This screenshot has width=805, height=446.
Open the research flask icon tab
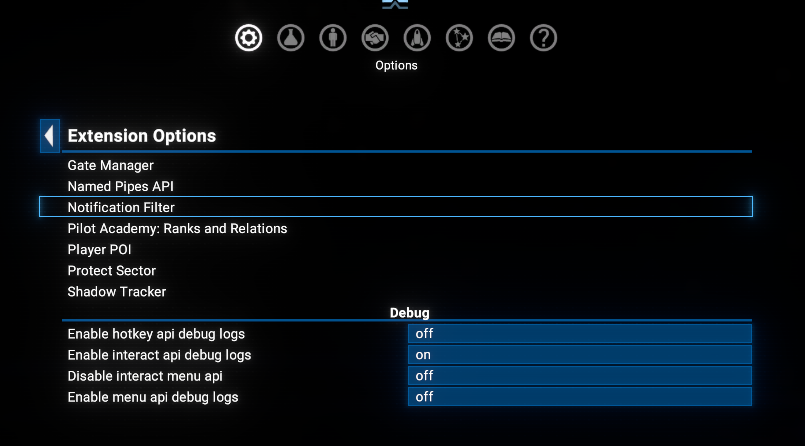291,38
